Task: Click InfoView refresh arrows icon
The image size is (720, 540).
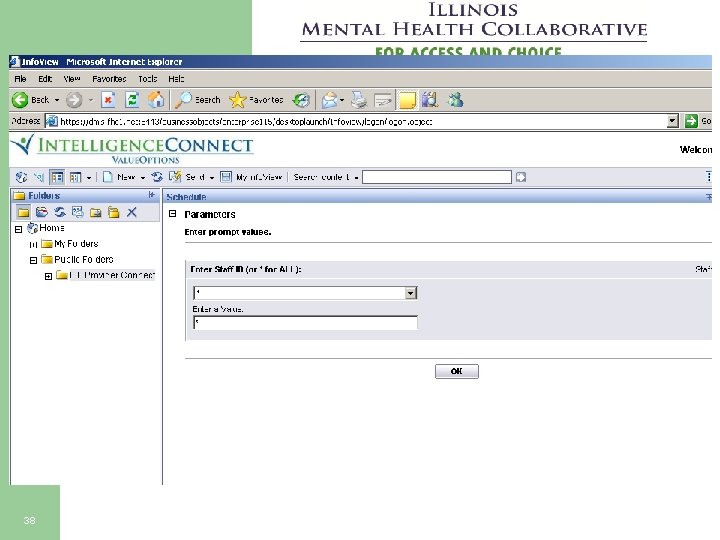Action: (x=157, y=177)
